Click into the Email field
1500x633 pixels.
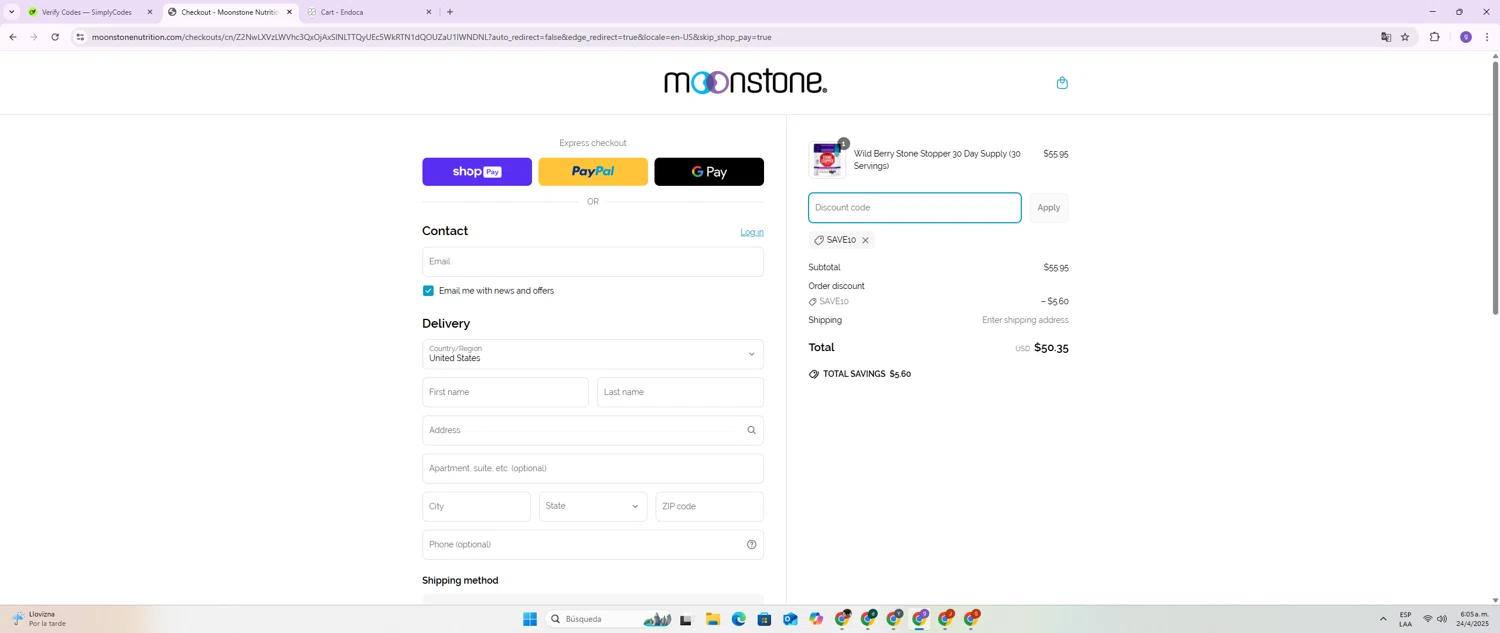coord(593,262)
